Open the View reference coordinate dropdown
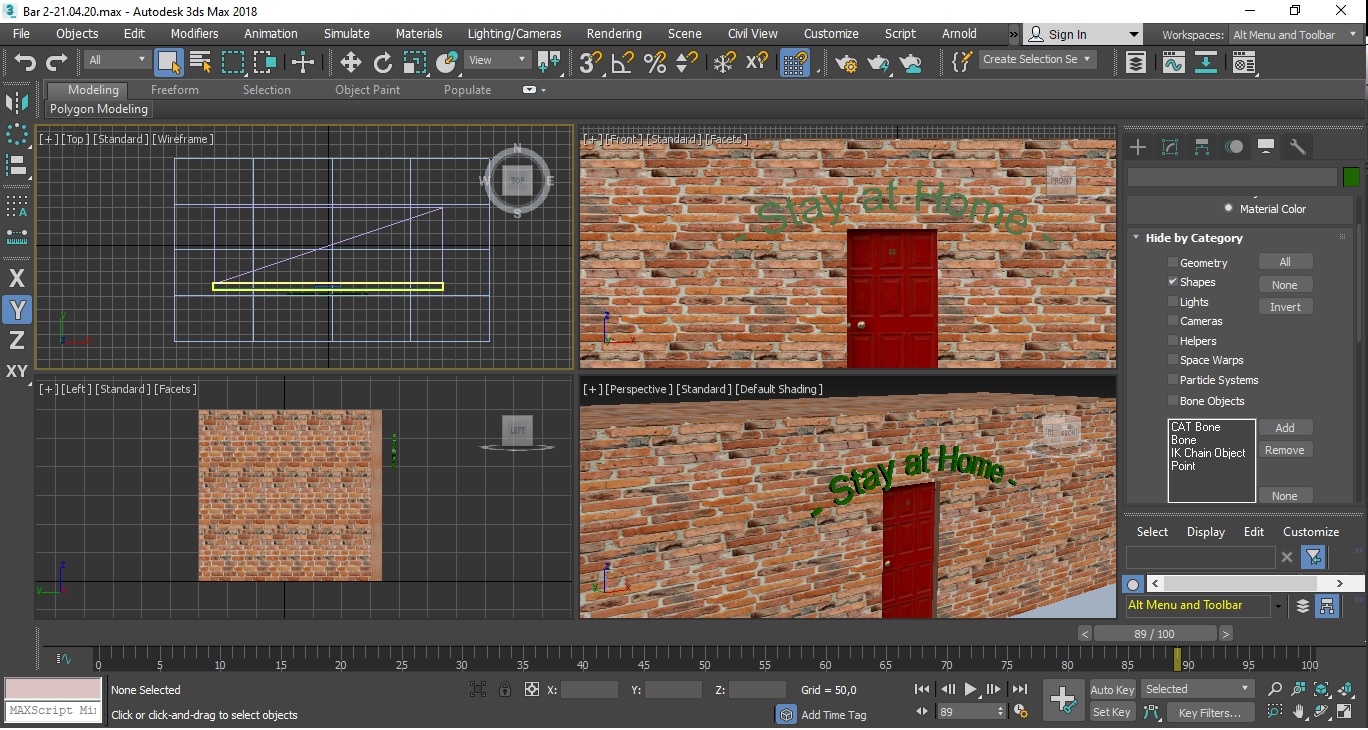 point(498,60)
